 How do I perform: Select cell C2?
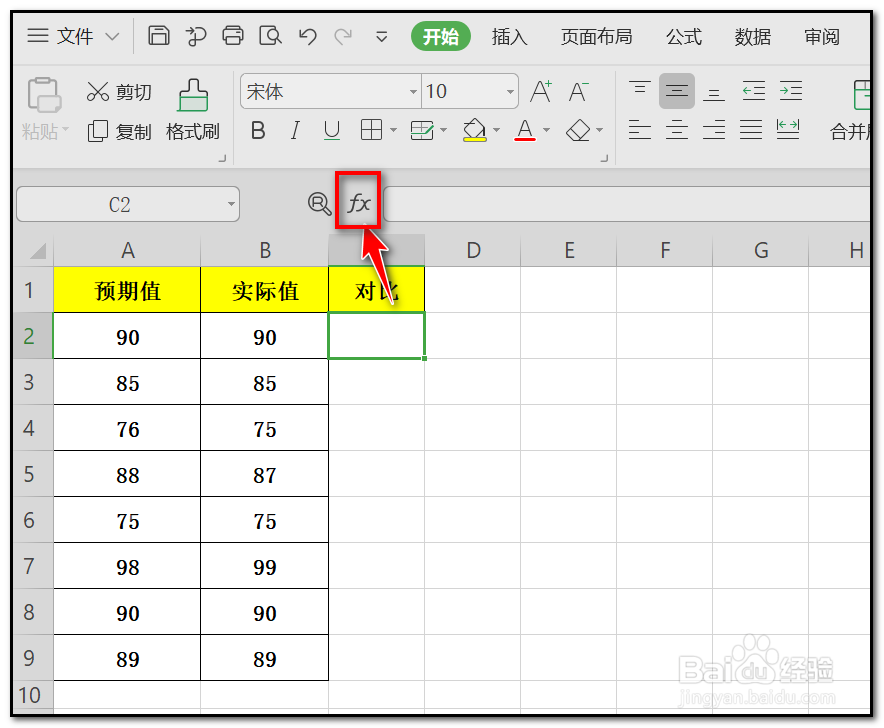click(x=377, y=336)
